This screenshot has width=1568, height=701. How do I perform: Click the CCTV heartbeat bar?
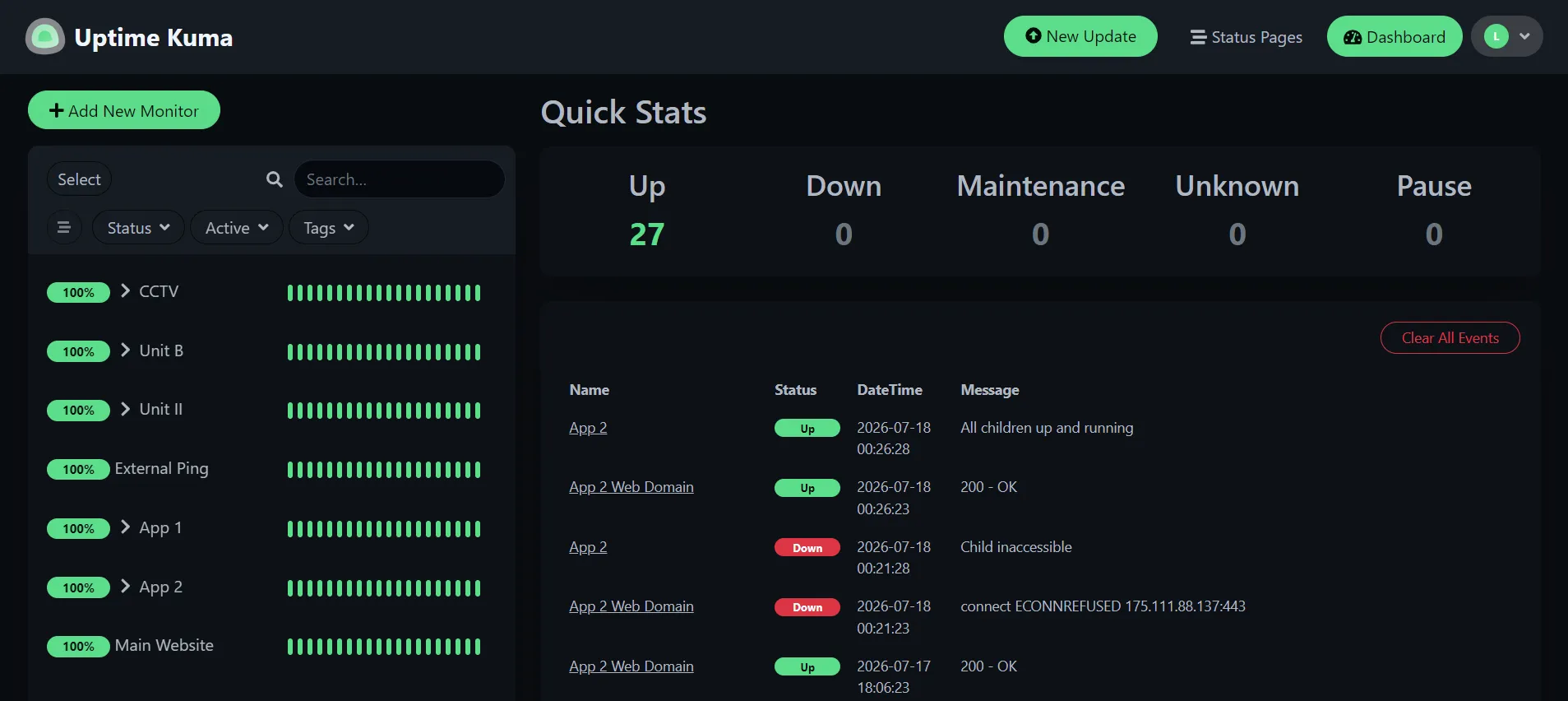(x=384, y=293)
